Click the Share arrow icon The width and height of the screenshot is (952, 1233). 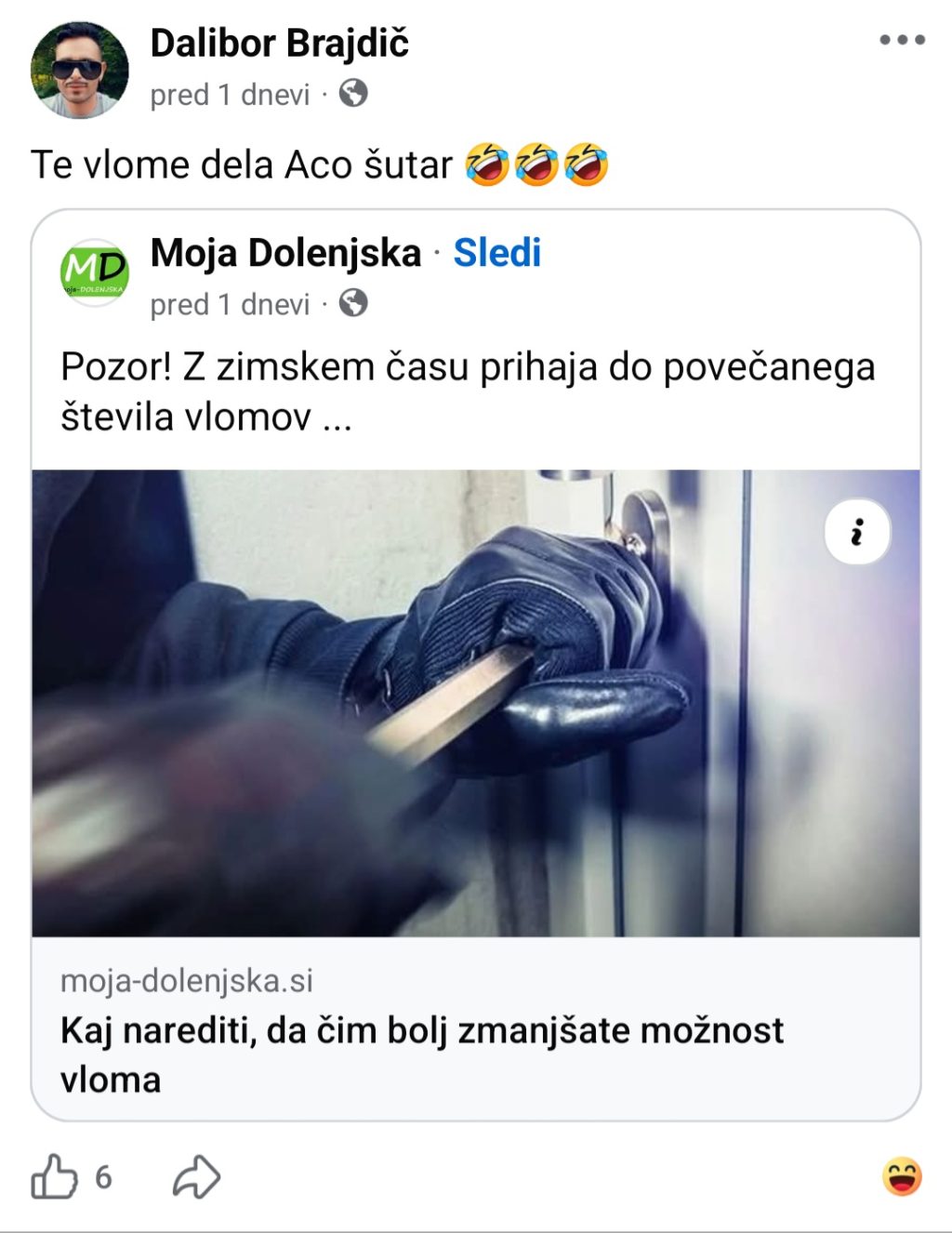coord(196,1177)
